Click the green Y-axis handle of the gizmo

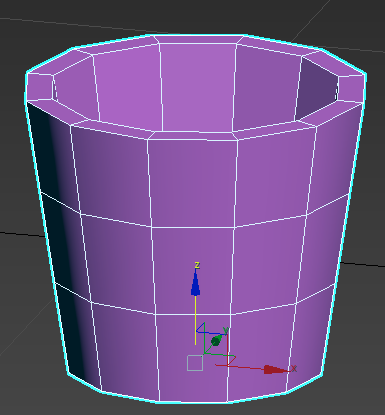[217, 341]
